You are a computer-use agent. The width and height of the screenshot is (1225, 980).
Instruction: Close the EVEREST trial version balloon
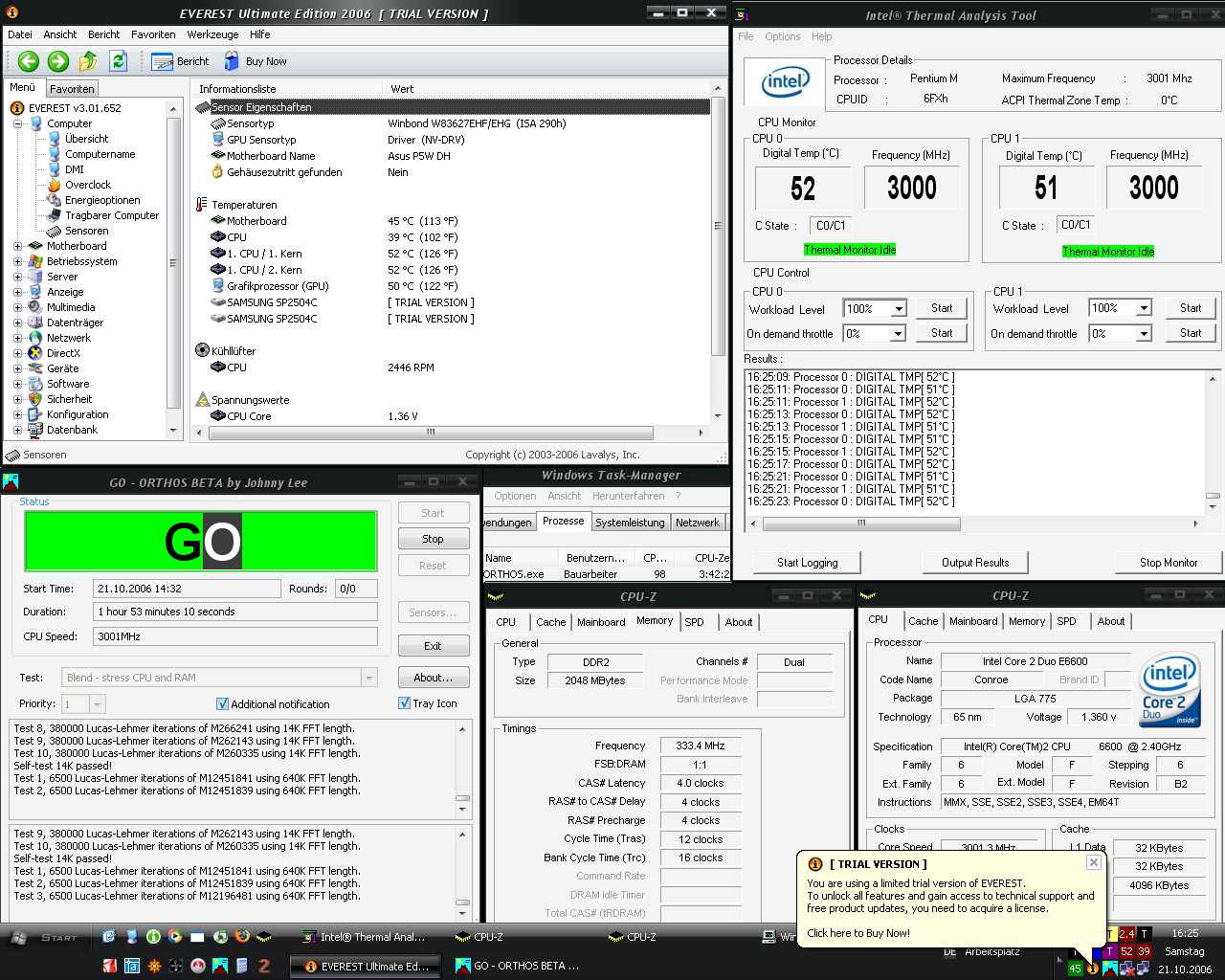(x=1093, y=862)
